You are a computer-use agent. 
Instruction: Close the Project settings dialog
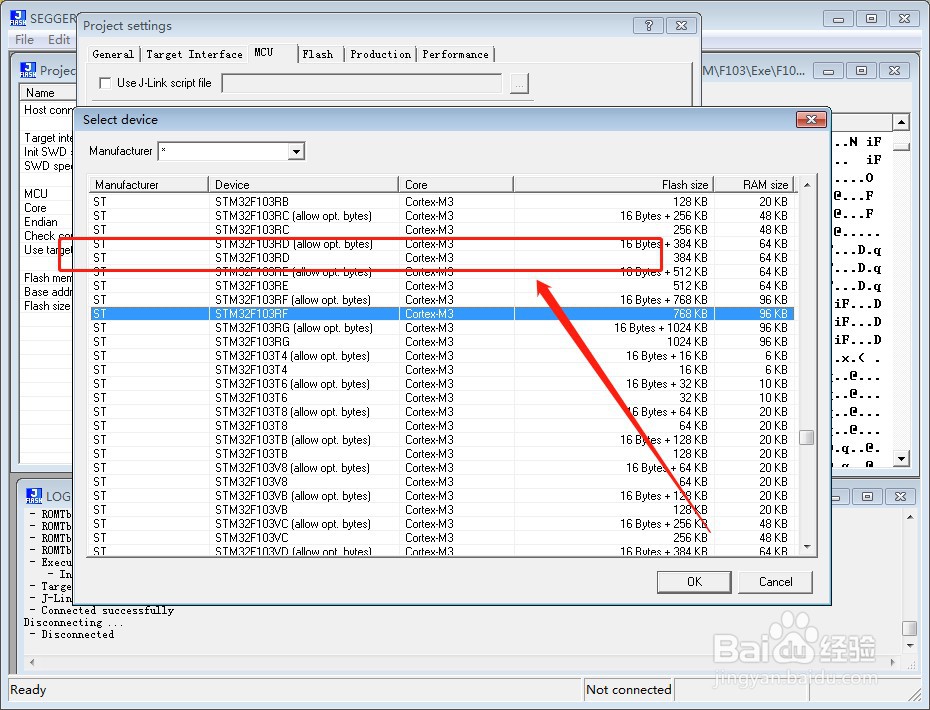[681, 26]
